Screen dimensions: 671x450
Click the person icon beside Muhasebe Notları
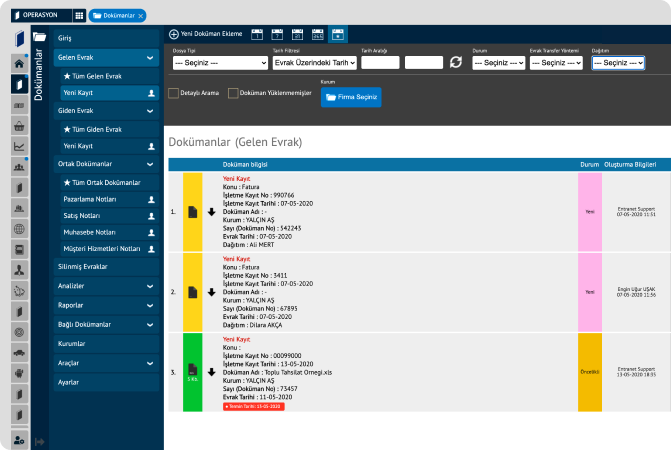pyautogui.click(x=151, y=233)
